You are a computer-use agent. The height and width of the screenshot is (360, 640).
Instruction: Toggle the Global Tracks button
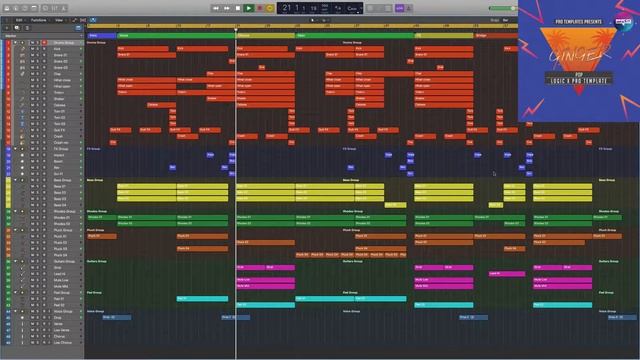tap(27, 28)
